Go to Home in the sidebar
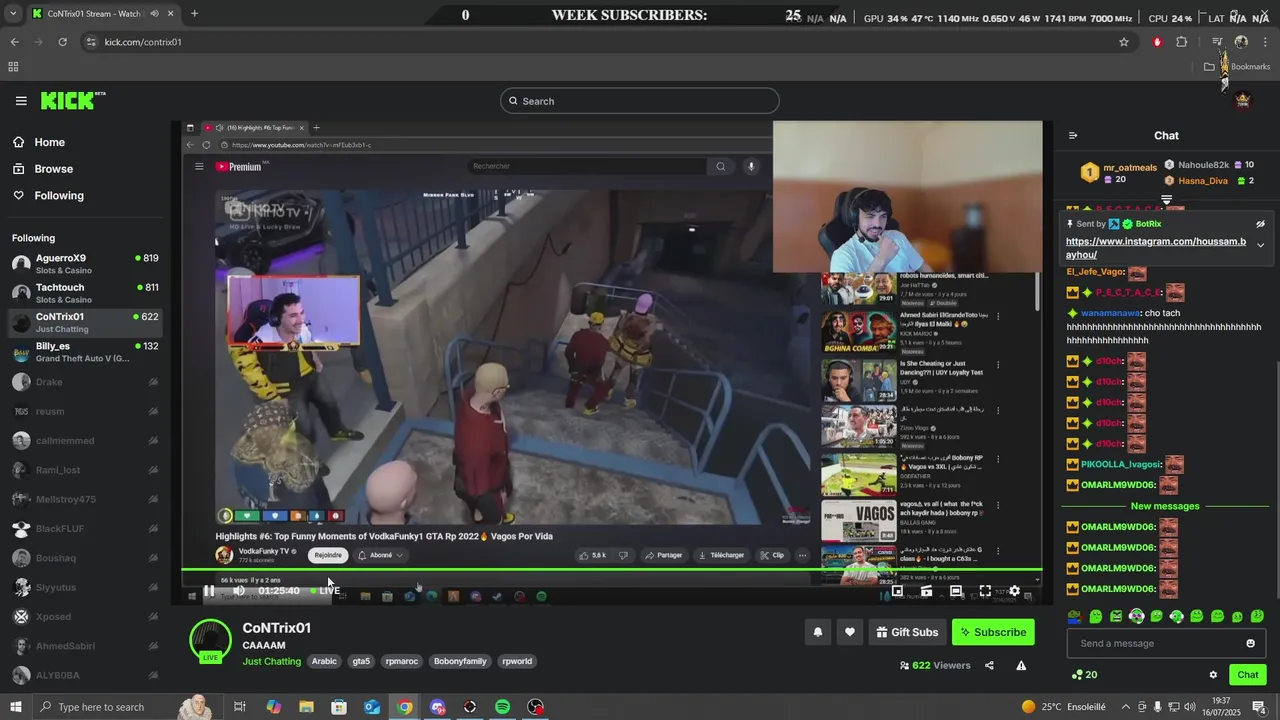The image size is (1280, 720). coord(49,142)
